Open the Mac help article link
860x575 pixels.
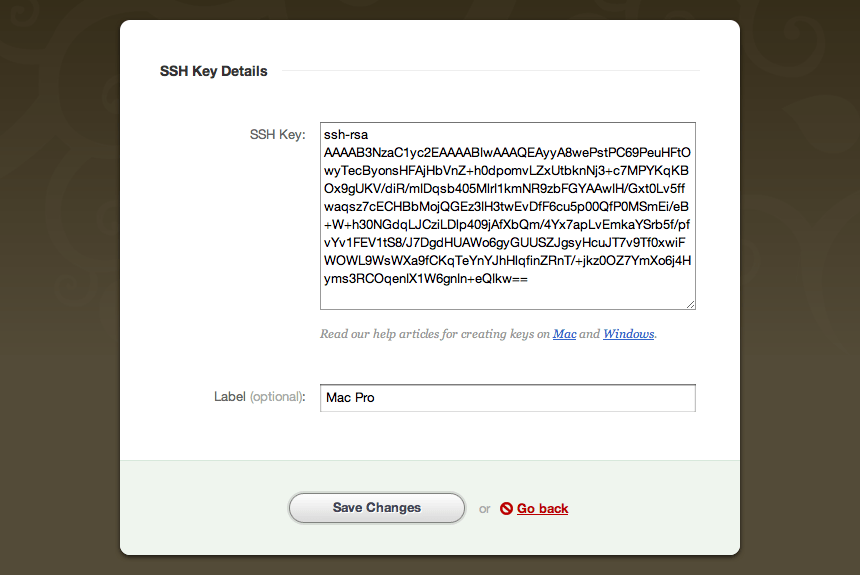[565, 334]
